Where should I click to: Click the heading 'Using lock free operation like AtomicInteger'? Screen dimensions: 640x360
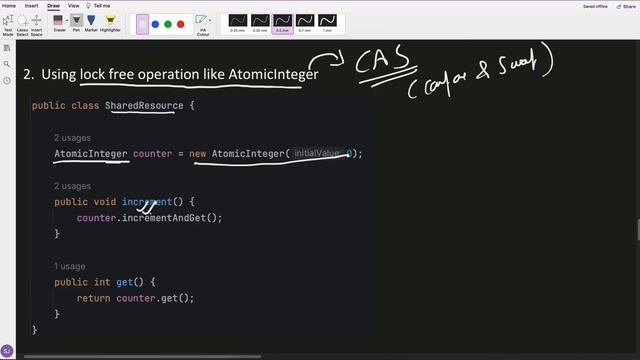click(x=180, y=74)
